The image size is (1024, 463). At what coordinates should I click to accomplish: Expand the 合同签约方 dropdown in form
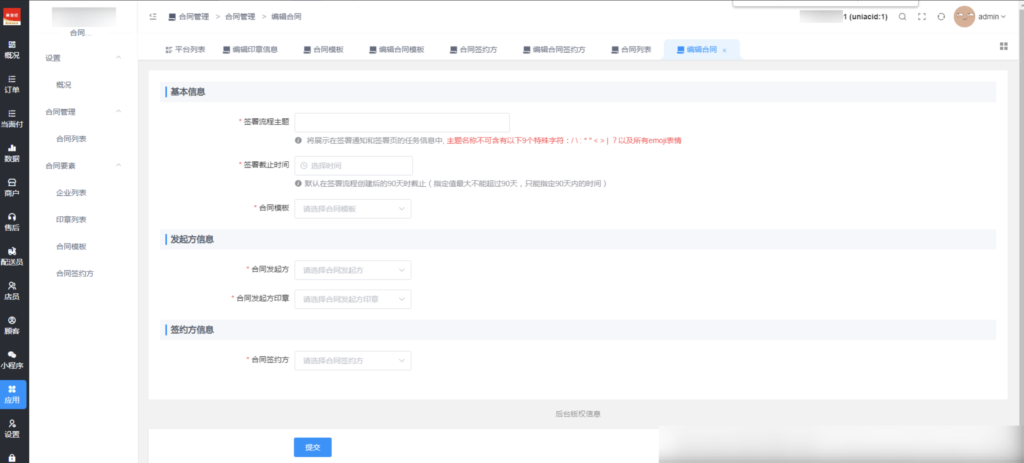tap(352, 360)
